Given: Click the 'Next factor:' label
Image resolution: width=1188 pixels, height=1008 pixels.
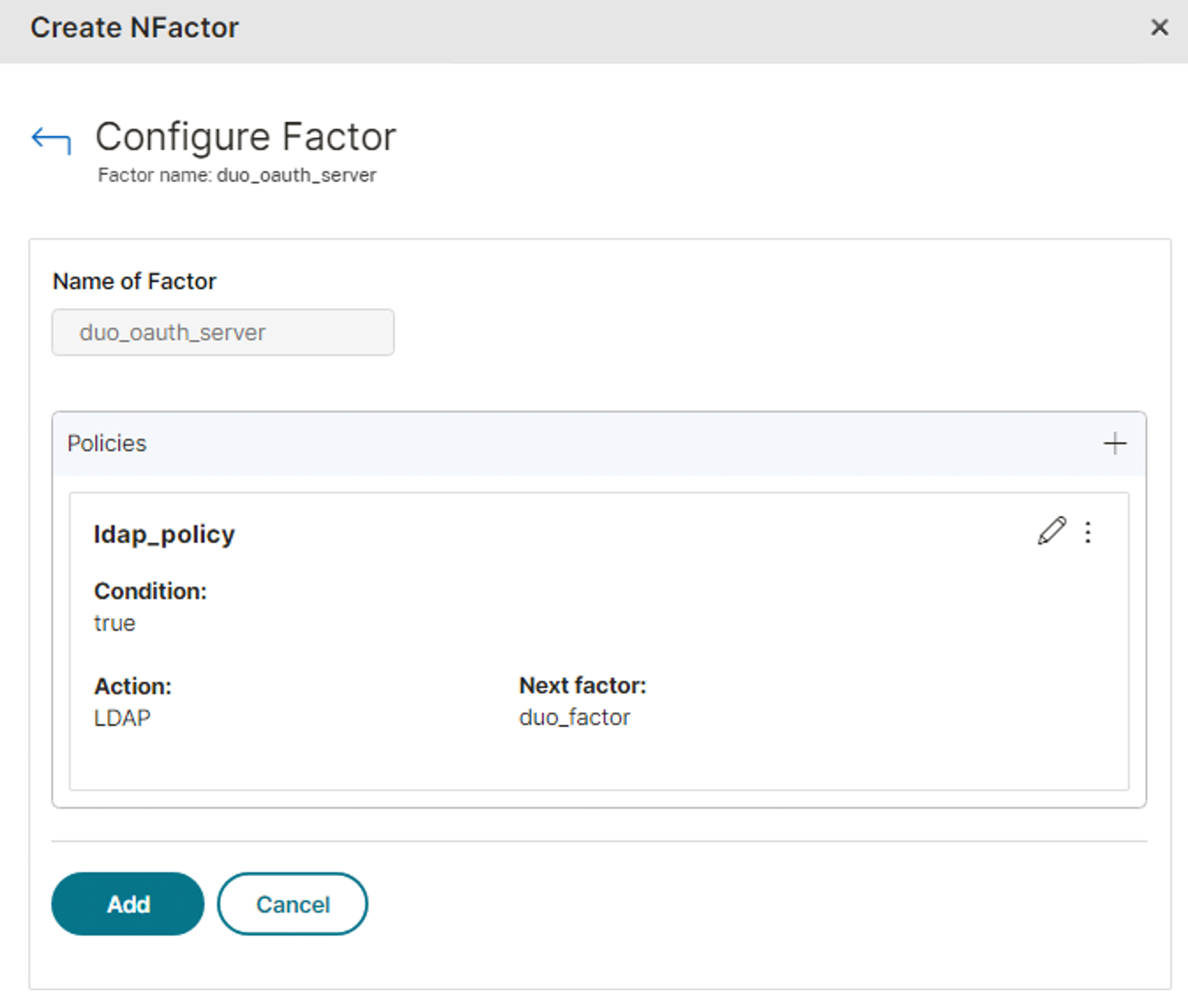Looking at the screenshot, I should click(583, 686).
